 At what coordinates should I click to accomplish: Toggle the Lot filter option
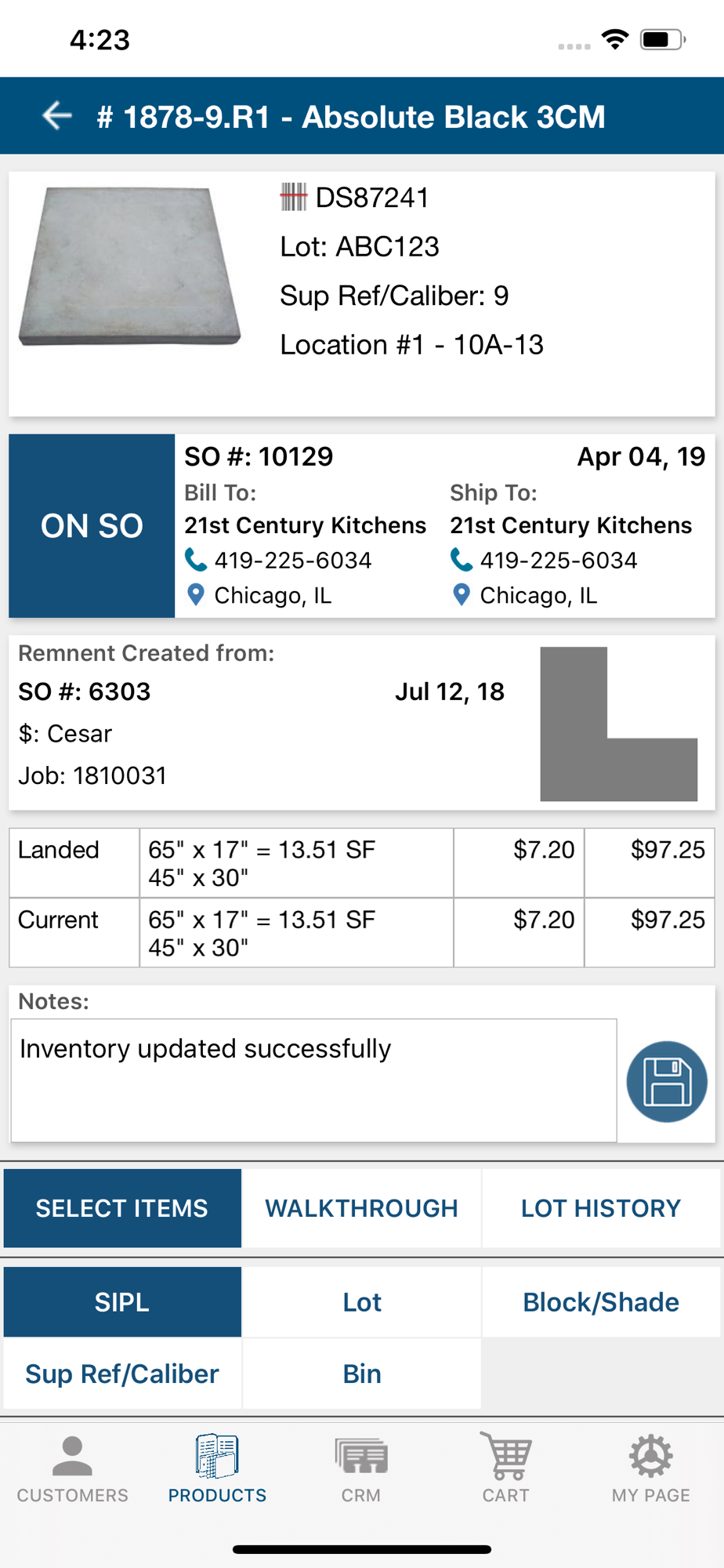[x=361, y=1302]
